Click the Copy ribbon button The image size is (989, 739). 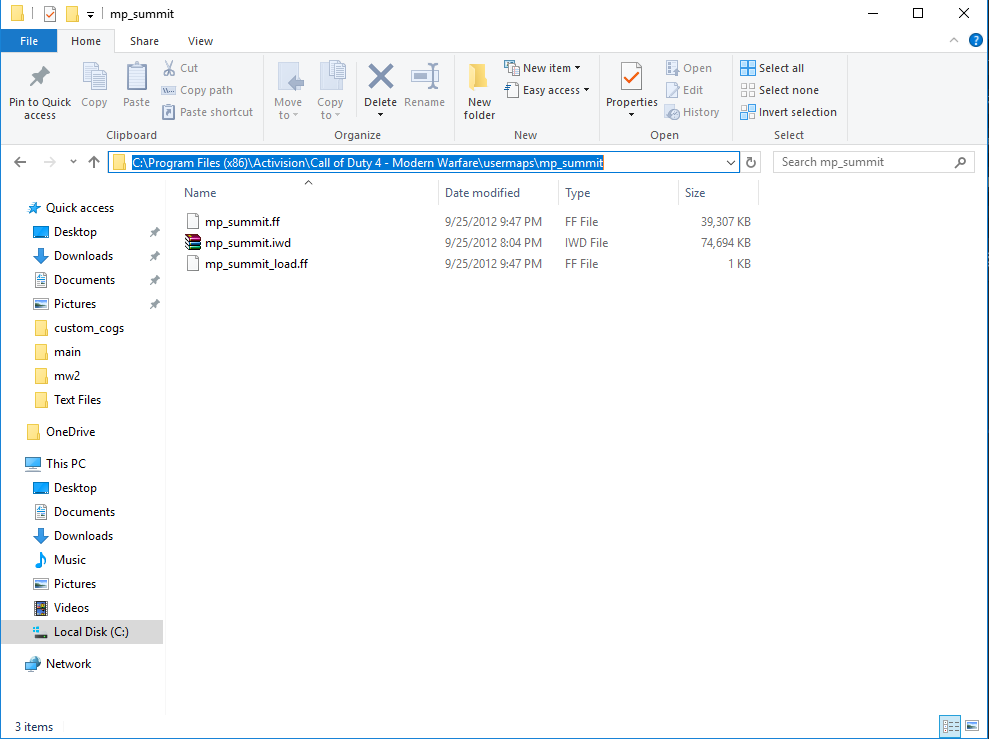[x=94, y=85]
